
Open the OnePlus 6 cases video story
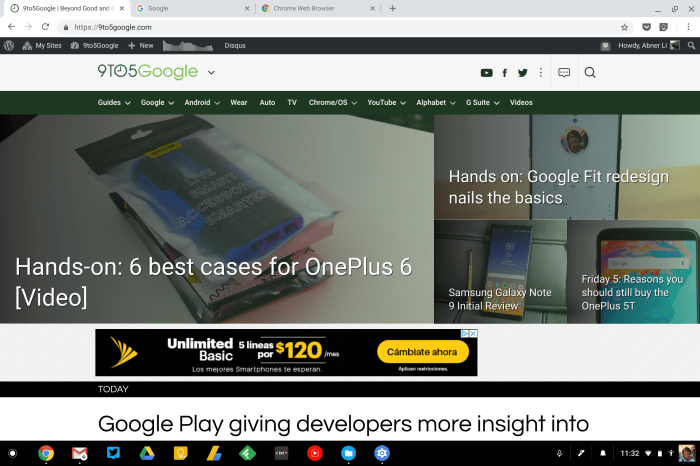(x=214, y=281)
